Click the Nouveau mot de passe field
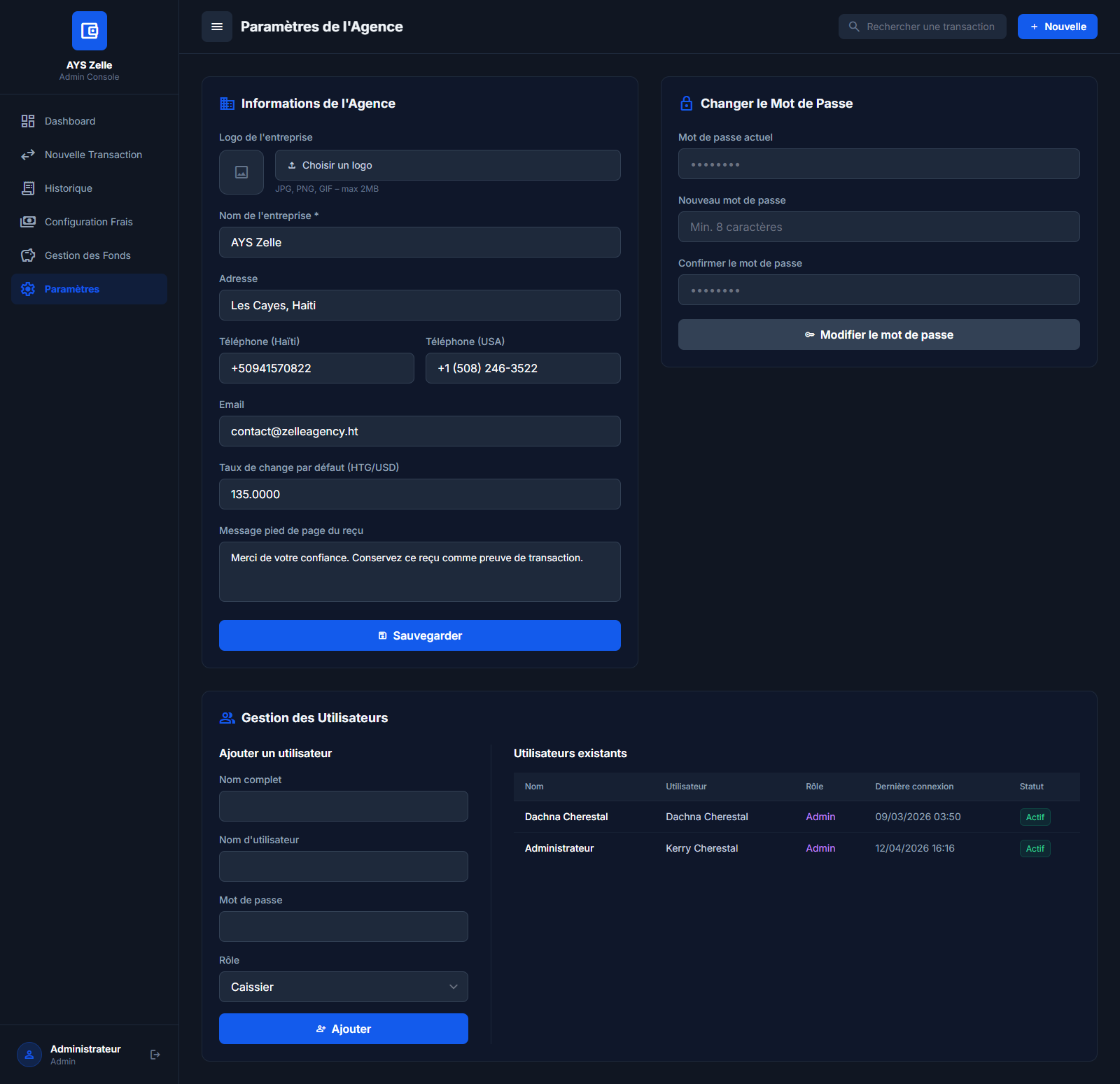The image size is (1120, 1084). (878, 227)
